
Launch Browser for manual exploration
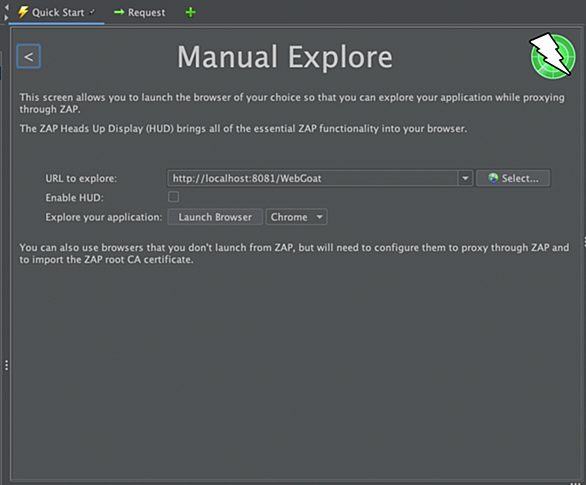215,217
